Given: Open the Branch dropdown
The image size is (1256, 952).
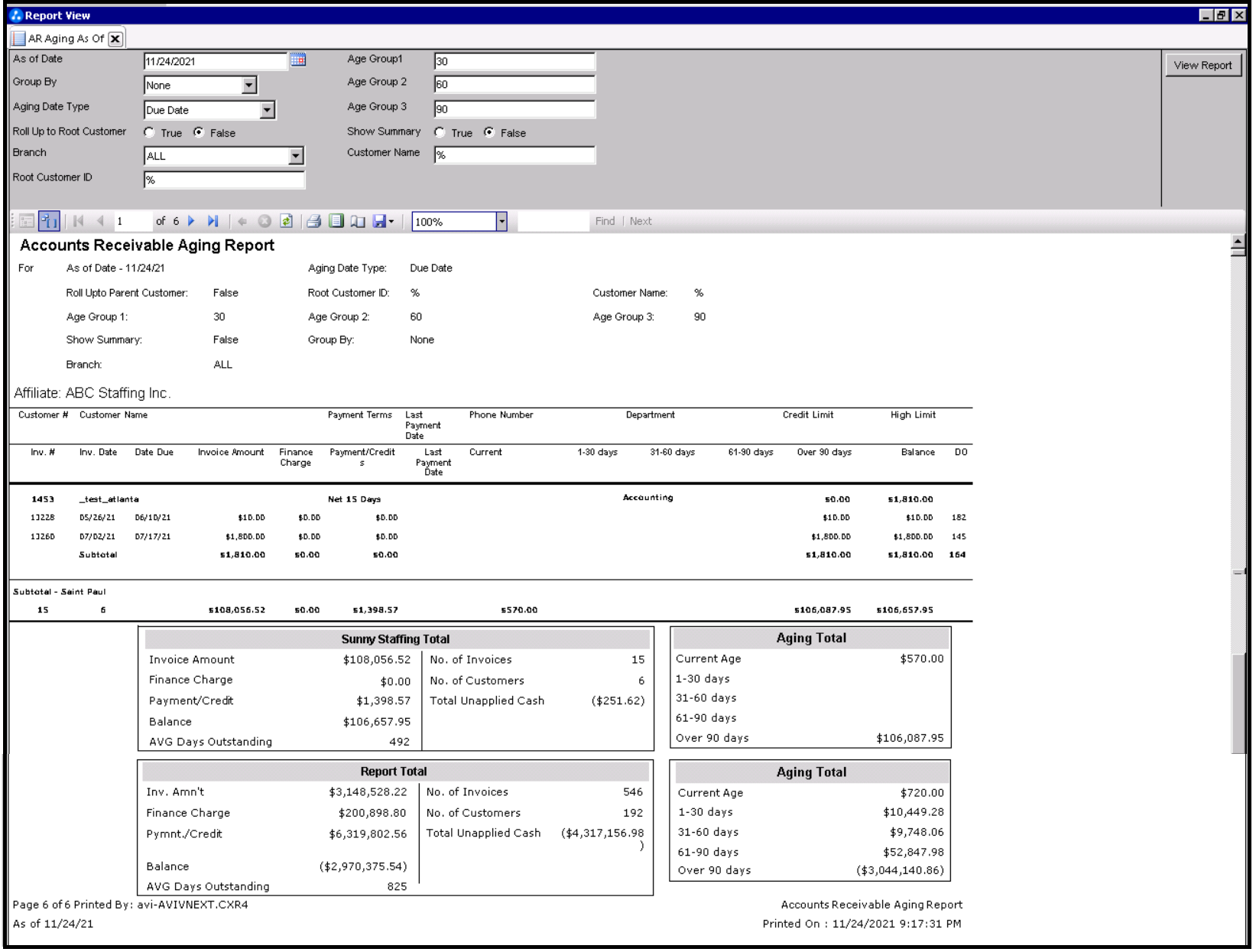Looking at the screenshot, I should click(296, 156).
